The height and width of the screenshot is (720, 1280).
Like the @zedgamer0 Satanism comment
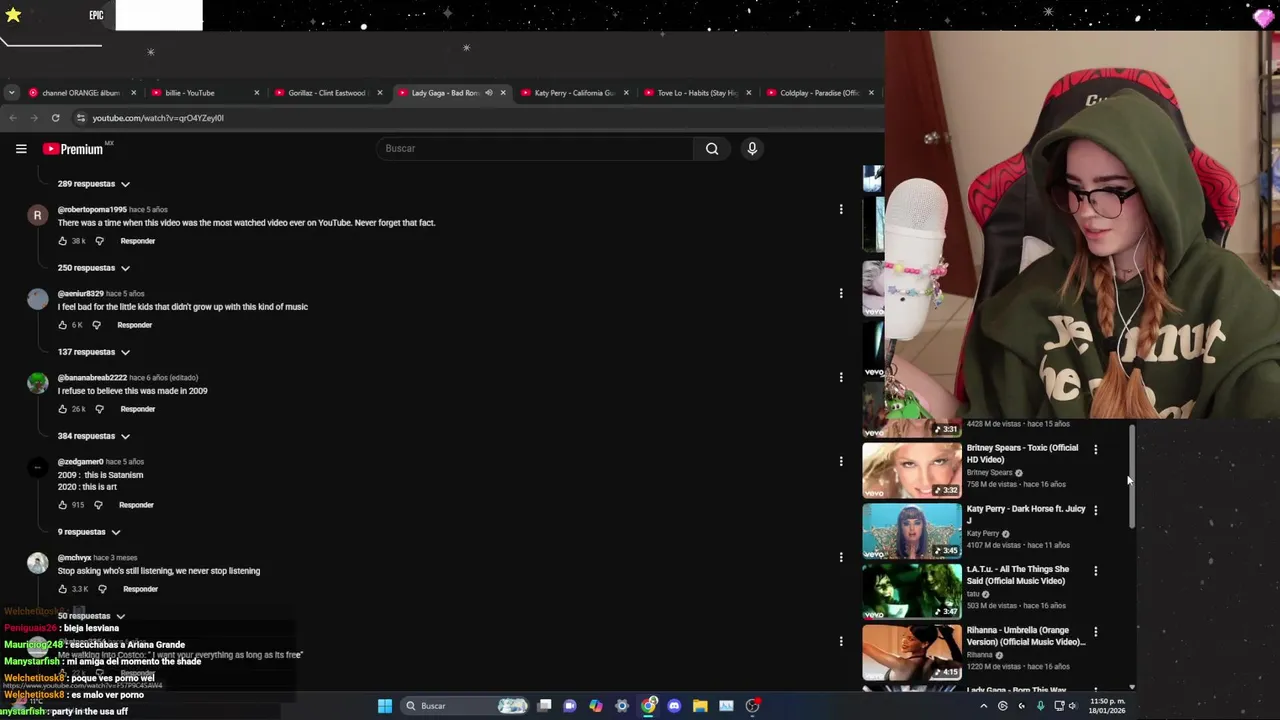coord(62,505)
